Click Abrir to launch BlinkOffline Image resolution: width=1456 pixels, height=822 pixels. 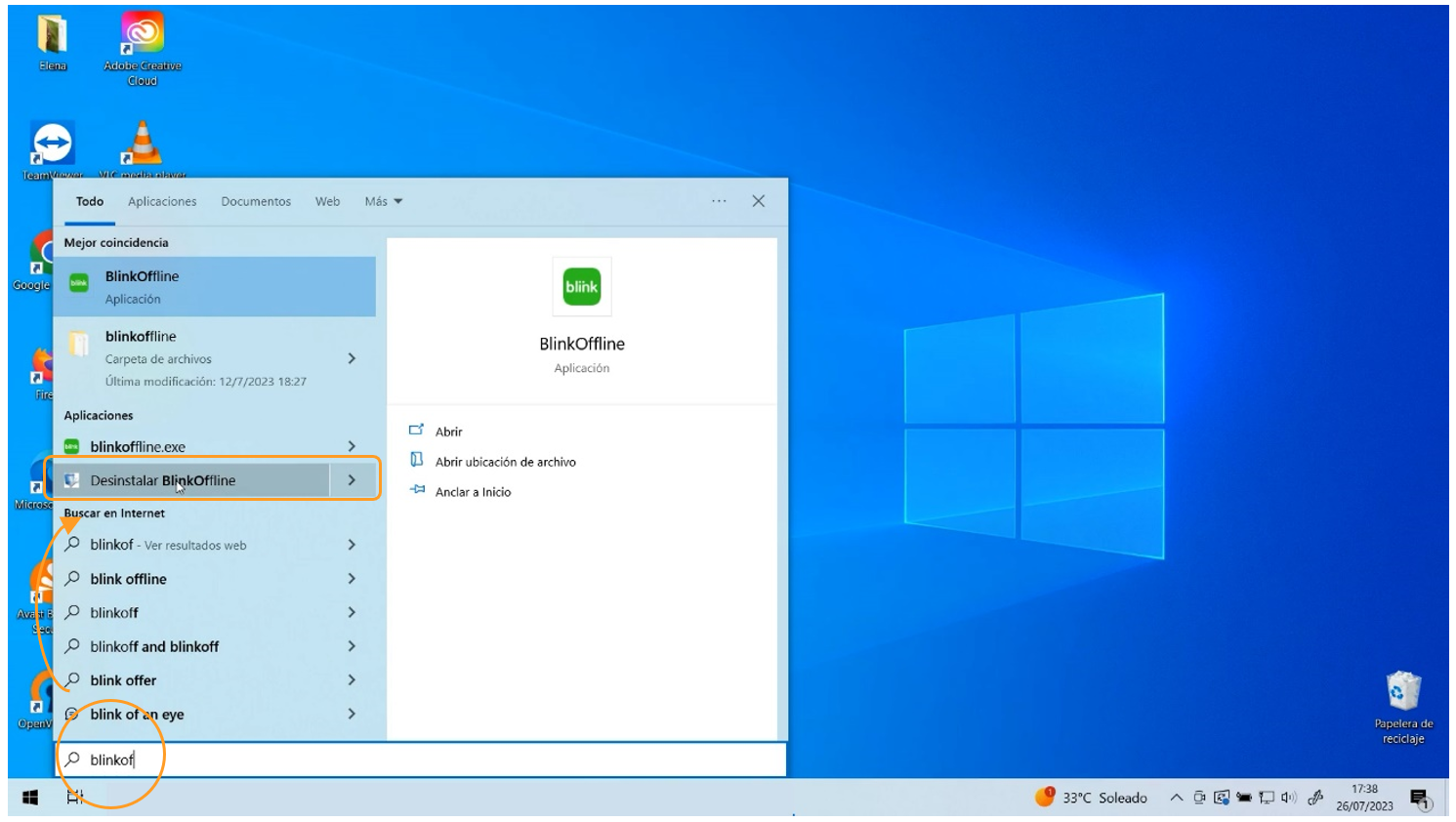[x=448, y=432]
